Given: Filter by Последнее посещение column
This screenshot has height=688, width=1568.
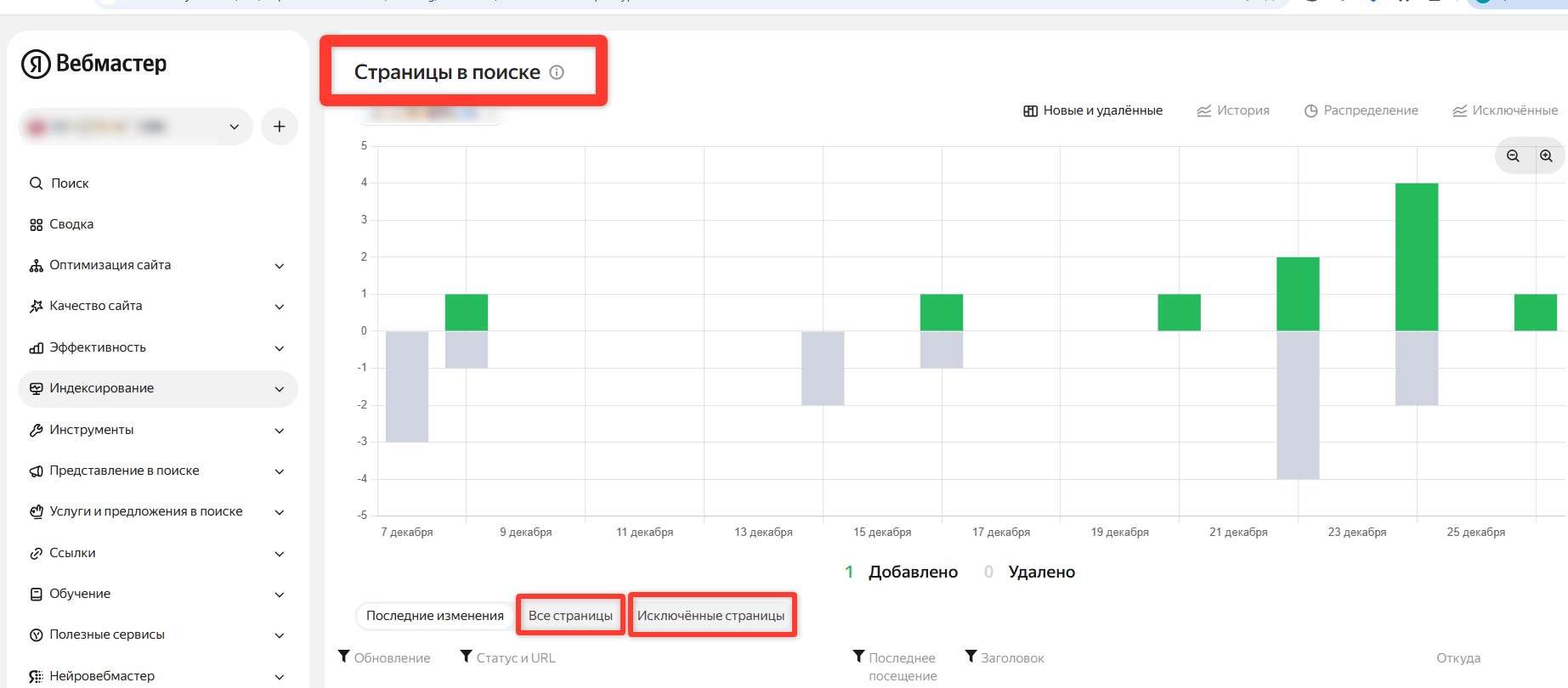Looking at the screenshot, I should [x=859, y=657].
